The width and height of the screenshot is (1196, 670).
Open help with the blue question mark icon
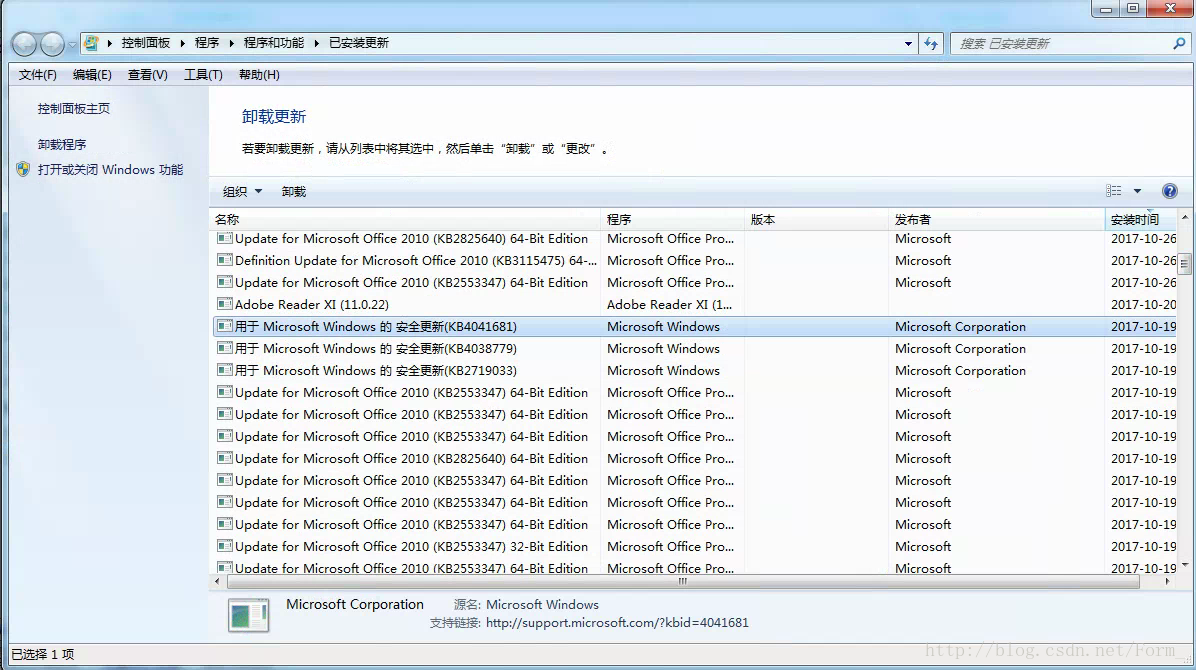1169,192
